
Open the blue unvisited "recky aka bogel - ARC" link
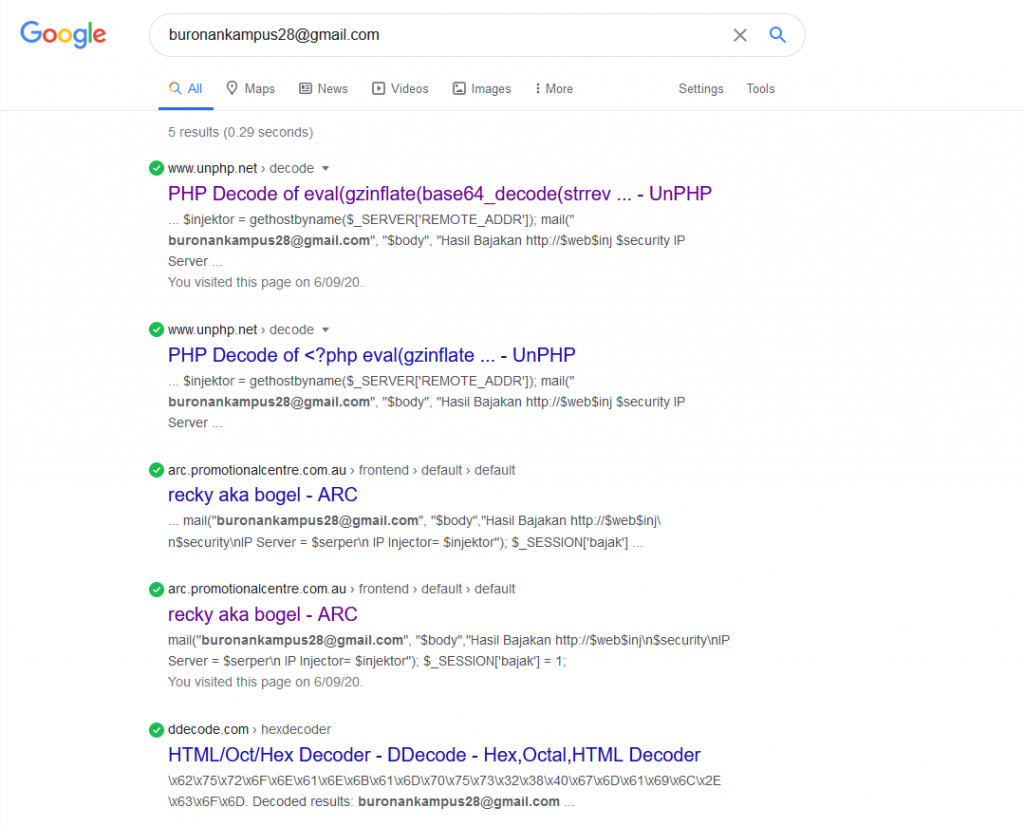click(x=263, y=495)
